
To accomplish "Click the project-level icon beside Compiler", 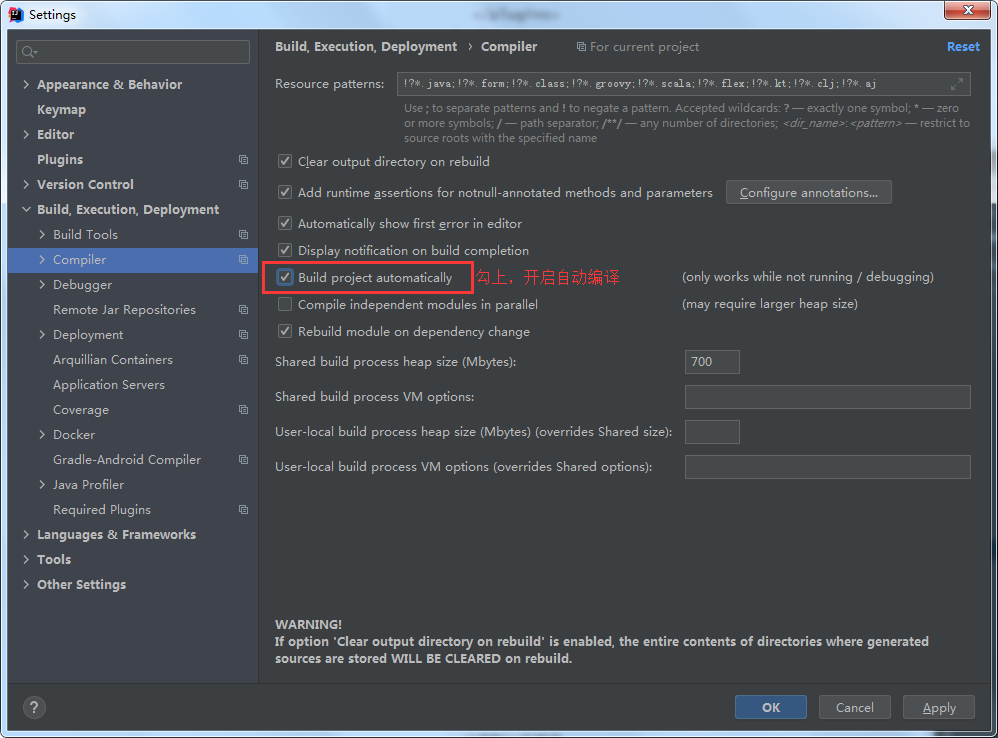I will 243,260.
